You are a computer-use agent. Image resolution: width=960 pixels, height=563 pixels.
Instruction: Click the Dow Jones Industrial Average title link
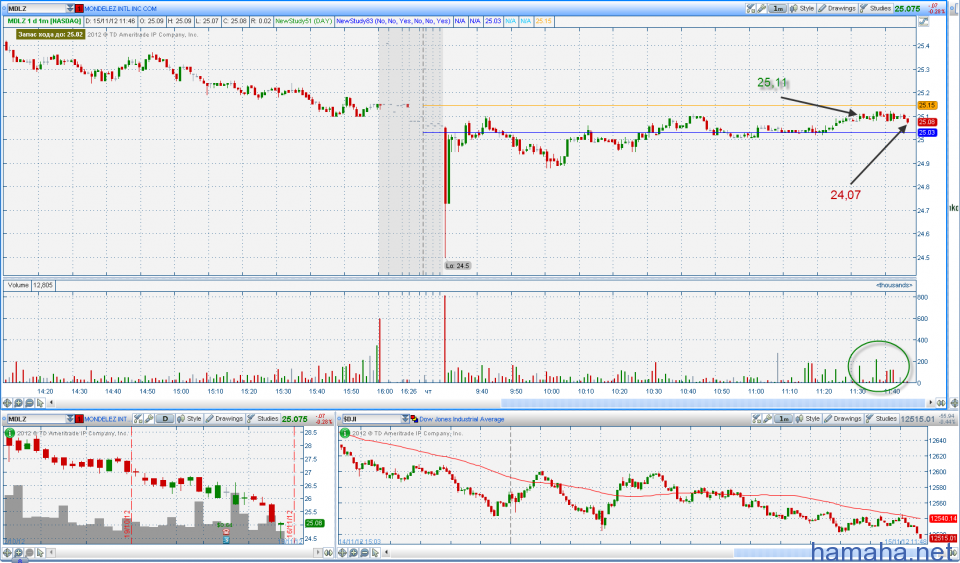click(x=462, y=419)
